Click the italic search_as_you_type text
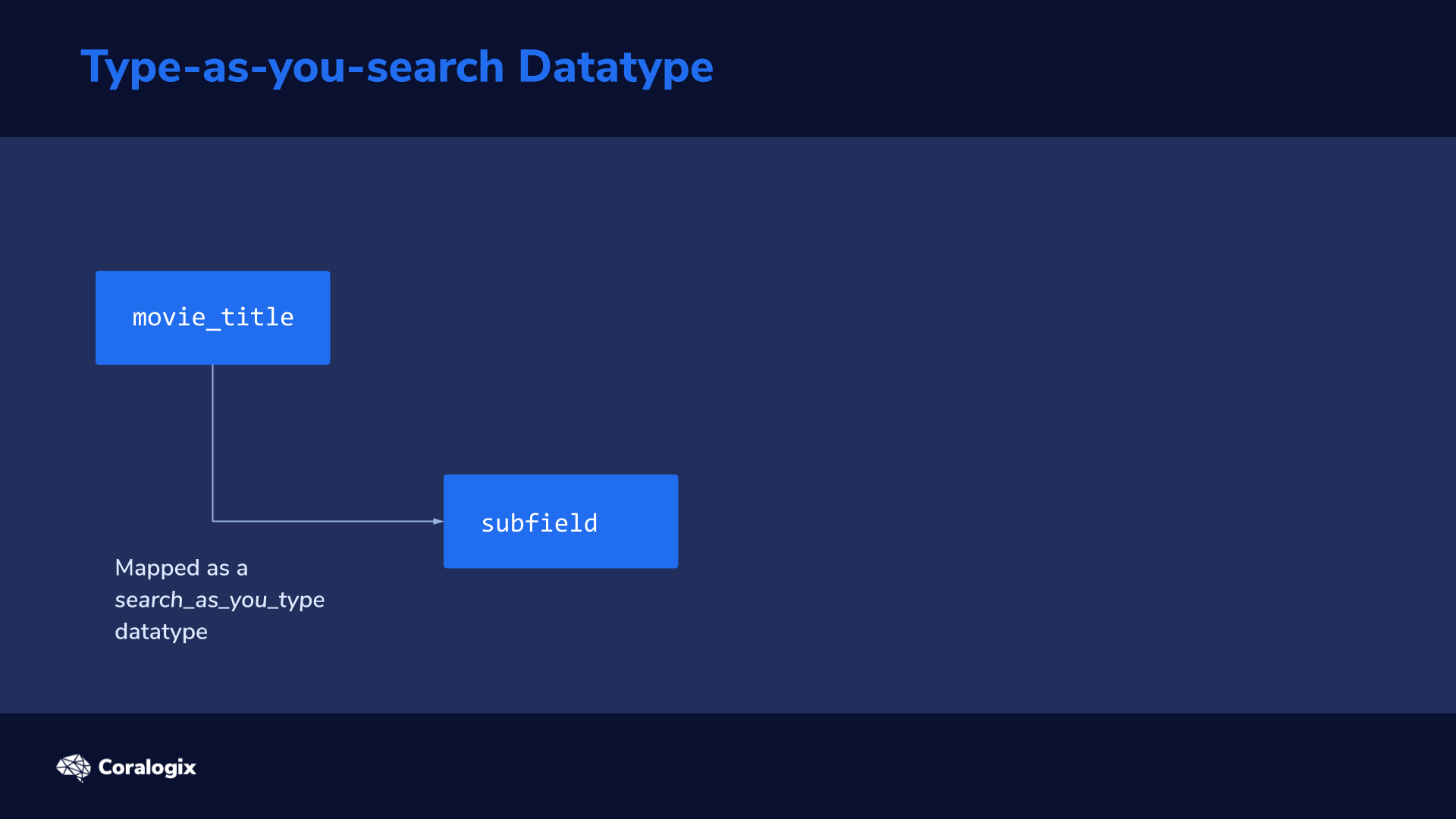The image size is (1456, 819). 220,600
